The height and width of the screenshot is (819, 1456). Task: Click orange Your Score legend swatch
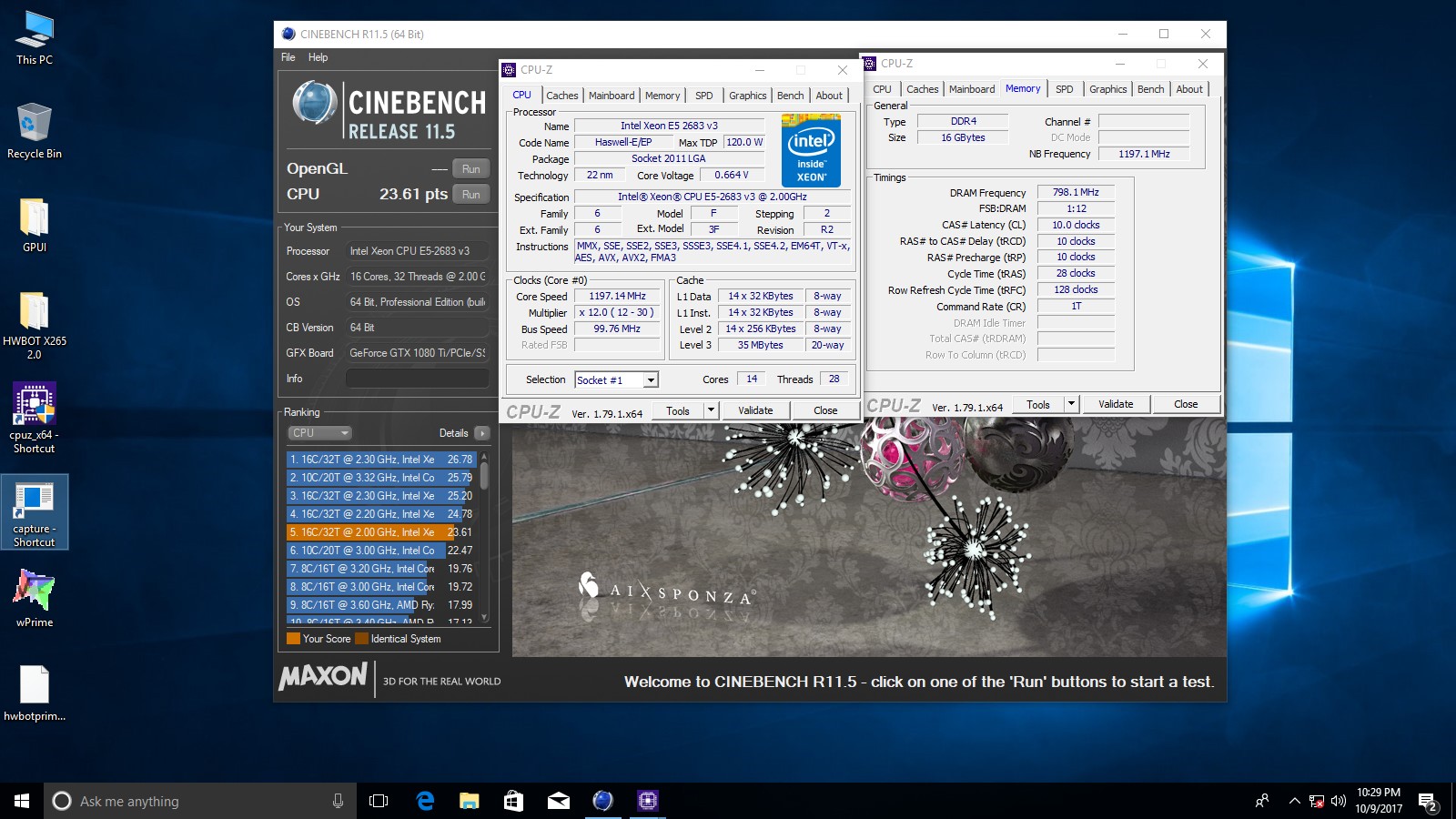point(293,639)
